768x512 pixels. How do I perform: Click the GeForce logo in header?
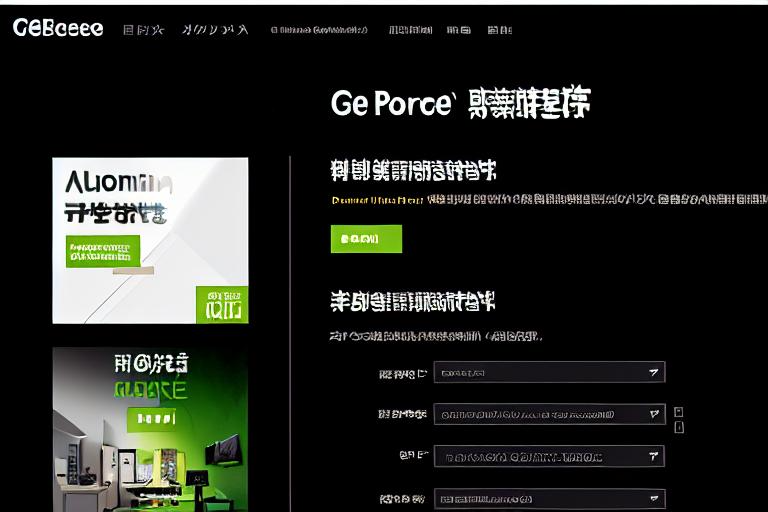pos(58,28)
